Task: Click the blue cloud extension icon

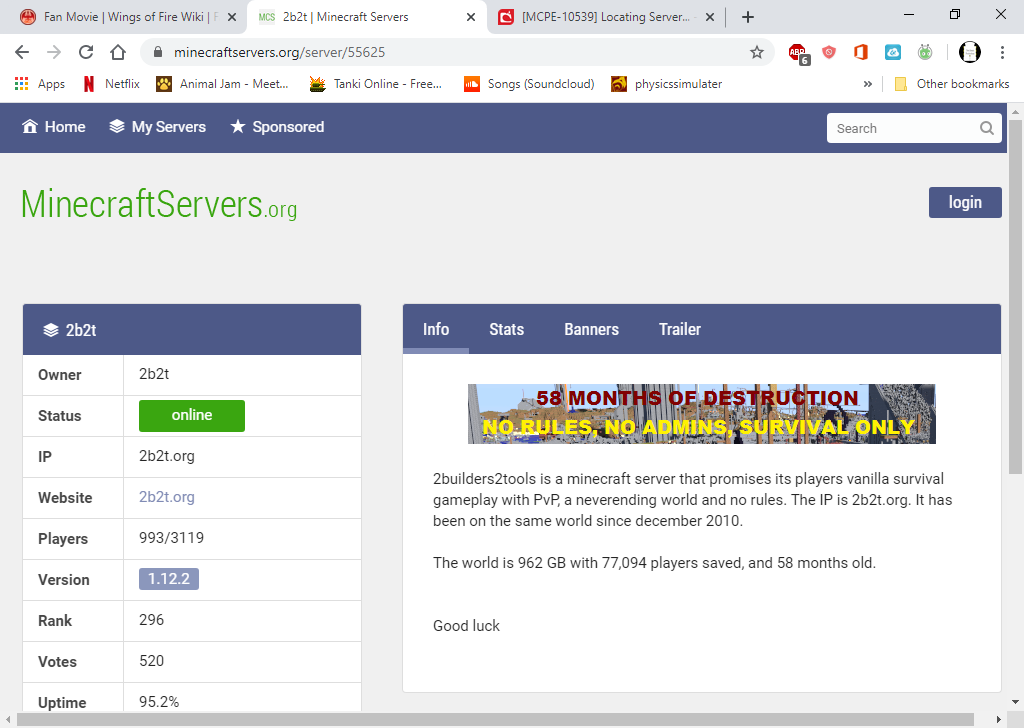Action: pyautogui.click(x=893, y=52)
